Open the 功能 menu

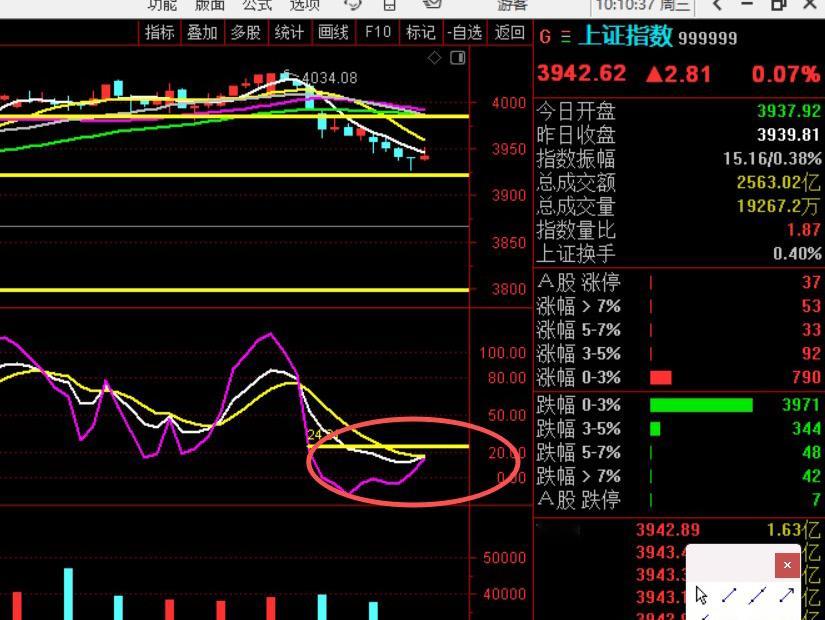pos(162,5)
